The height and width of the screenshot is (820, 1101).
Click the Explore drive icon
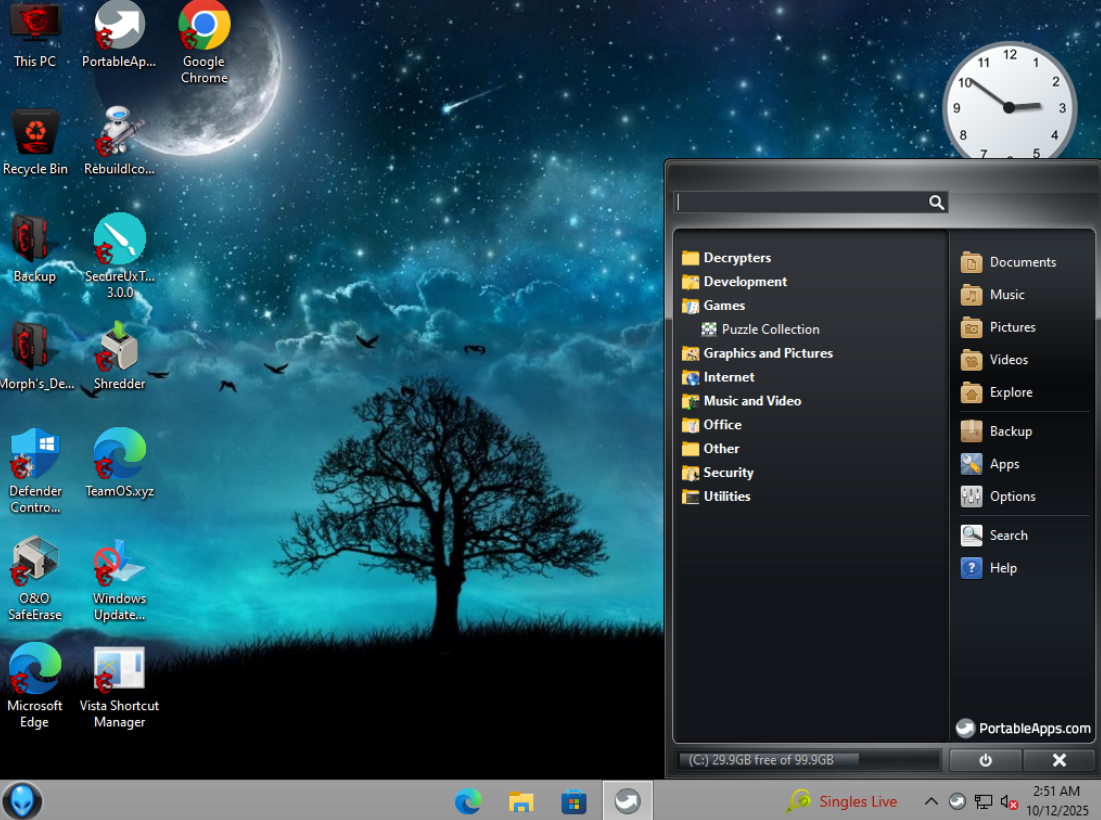pyautogui.click(x=971, y=393)
